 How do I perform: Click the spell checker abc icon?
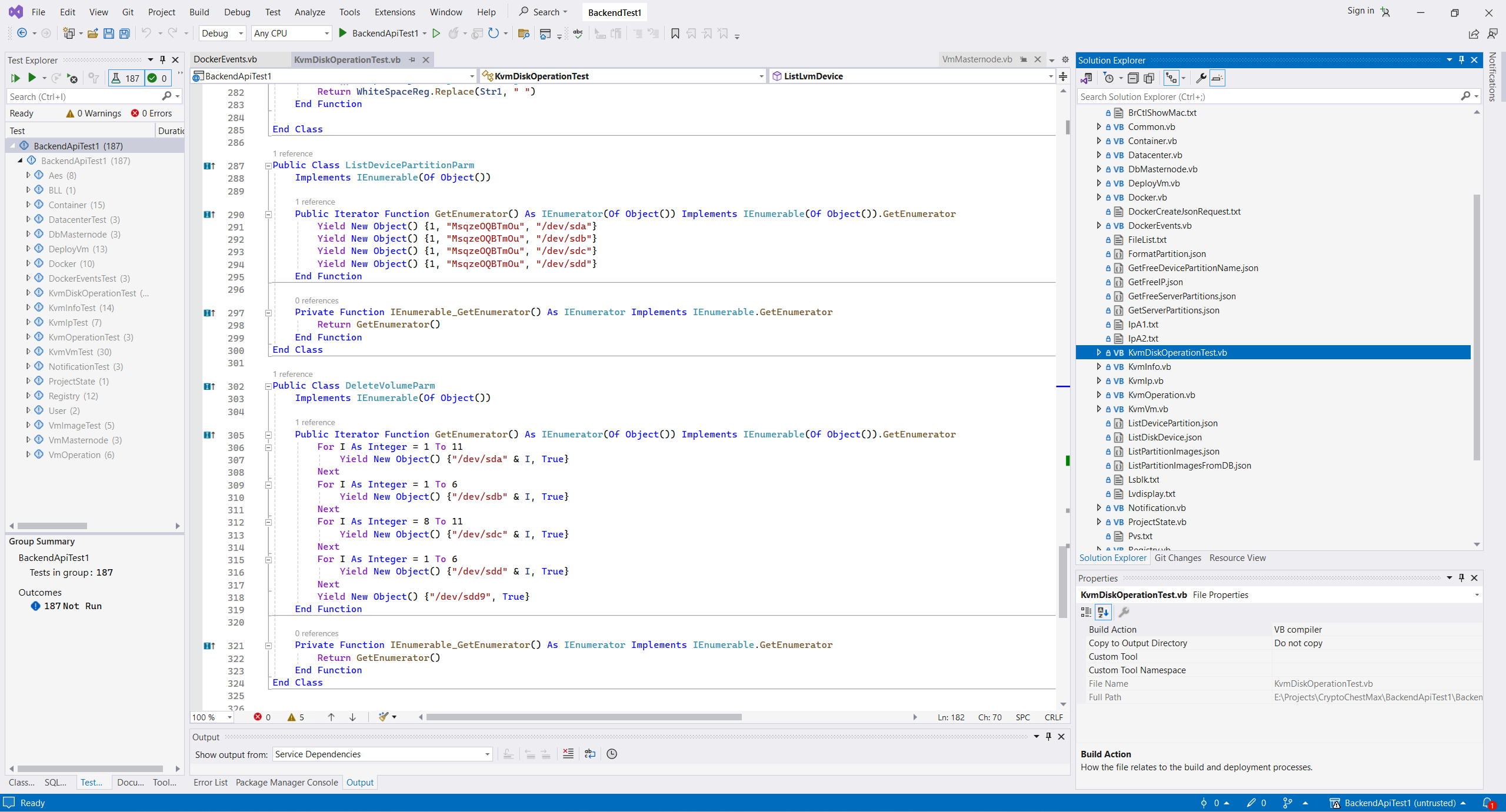point(578,34)
